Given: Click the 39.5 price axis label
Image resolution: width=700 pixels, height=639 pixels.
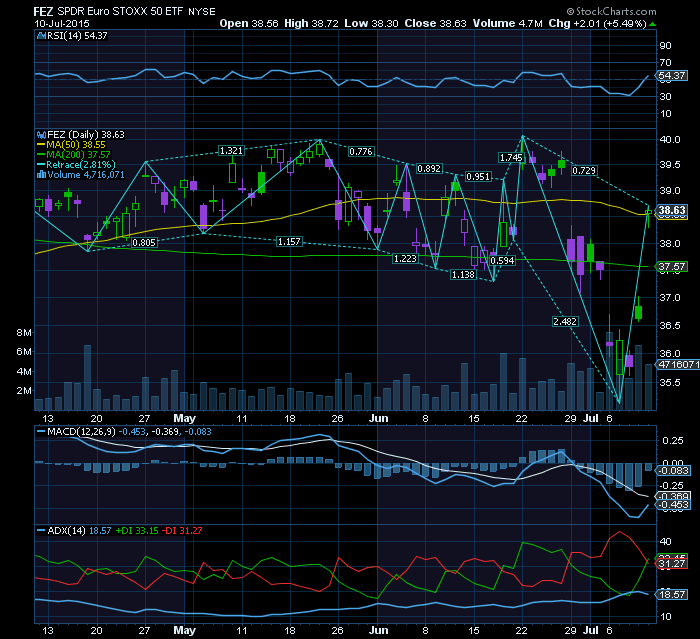Looking at the screenshot, I should 670,165.
